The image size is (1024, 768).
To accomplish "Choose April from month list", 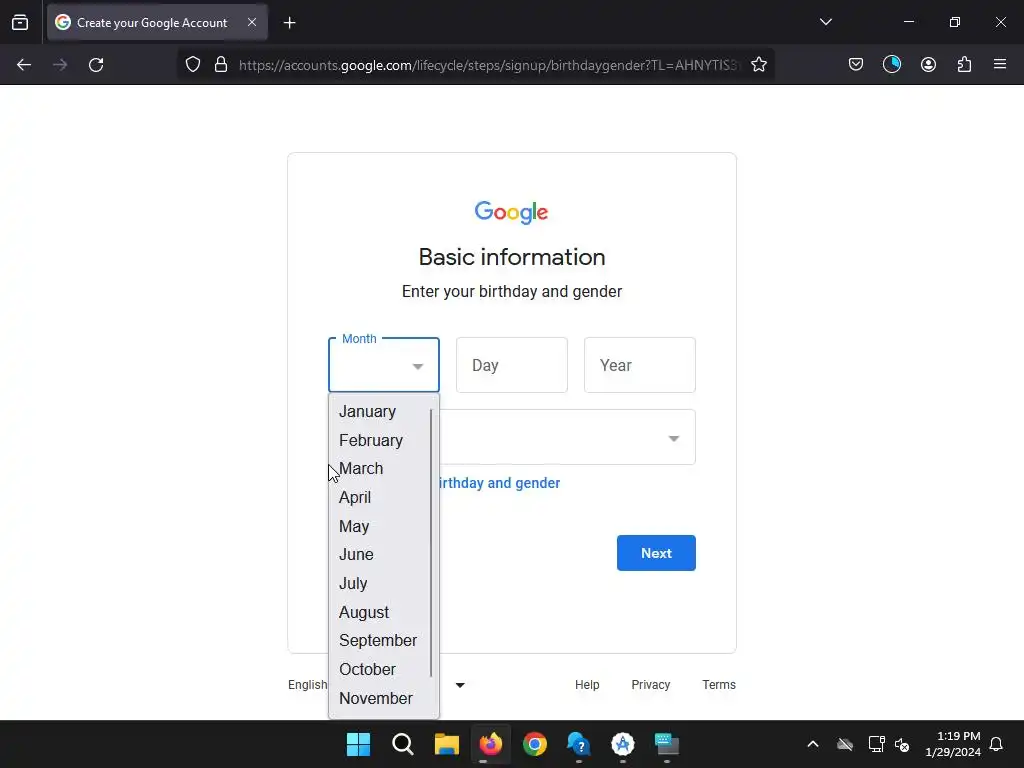I will (x=379, y=497).
